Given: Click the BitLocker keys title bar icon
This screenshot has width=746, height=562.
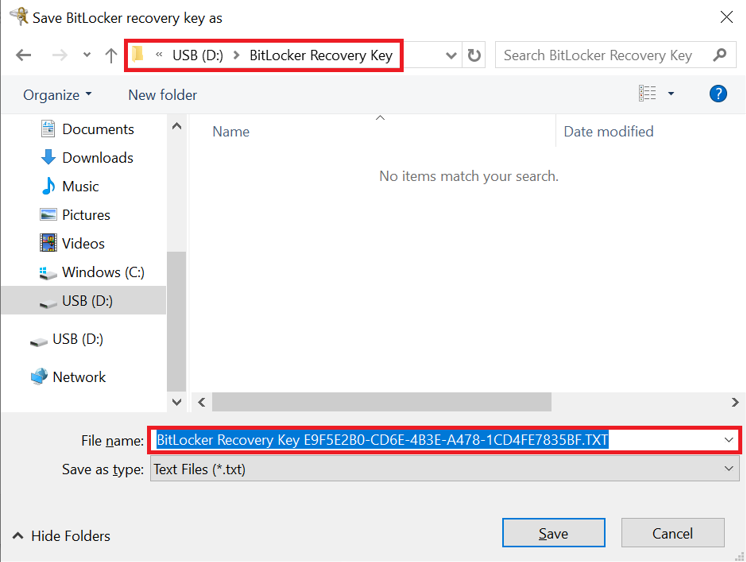Looking at the screenshot, I should [x=19, y=16].
